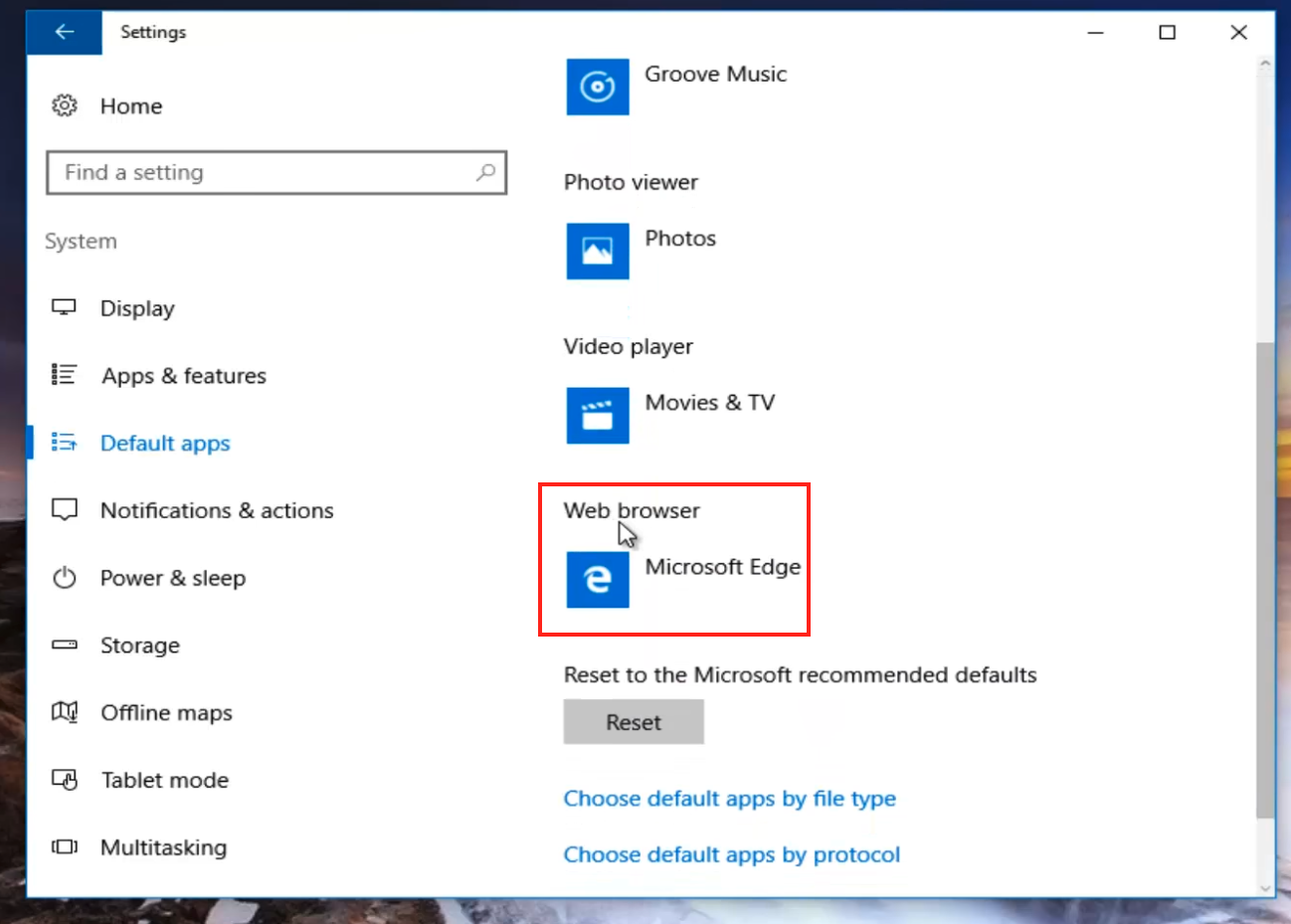Open Storage settings page
Screen dimensions: 1291x924
pyautogui.click(x=140, y=646)
